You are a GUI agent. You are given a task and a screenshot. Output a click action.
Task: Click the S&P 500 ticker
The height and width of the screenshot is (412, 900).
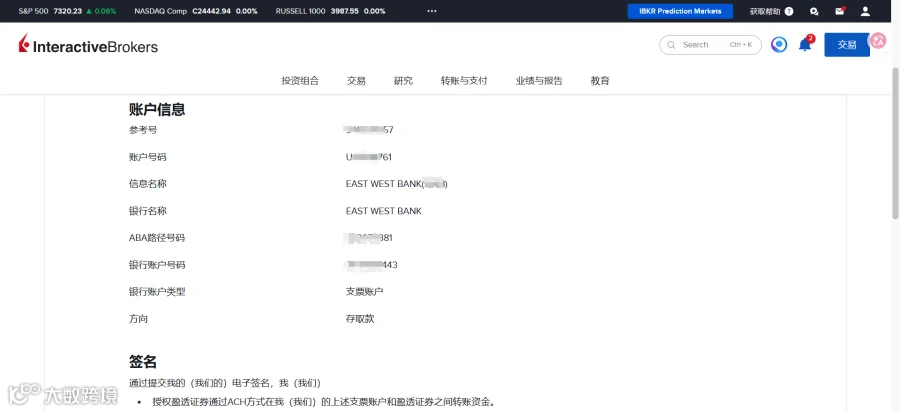coord(67,11)
